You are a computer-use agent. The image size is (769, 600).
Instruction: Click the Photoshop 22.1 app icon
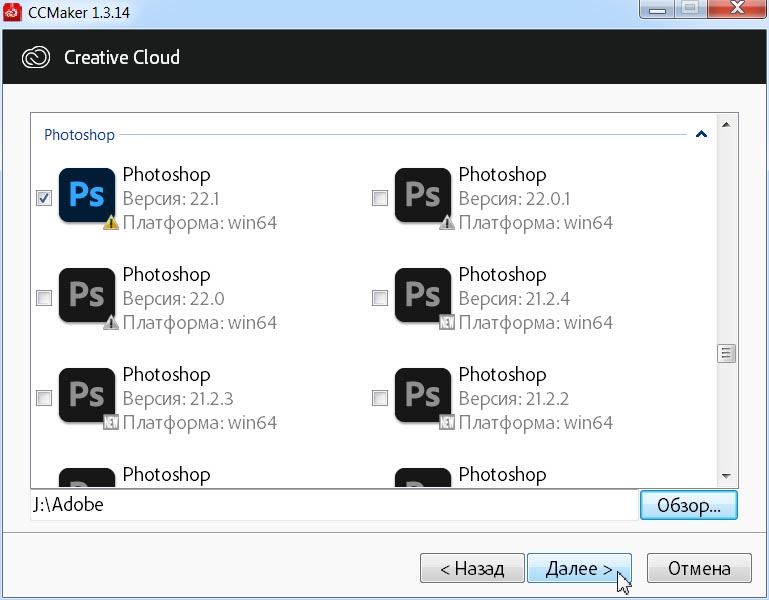pos(87,195)
